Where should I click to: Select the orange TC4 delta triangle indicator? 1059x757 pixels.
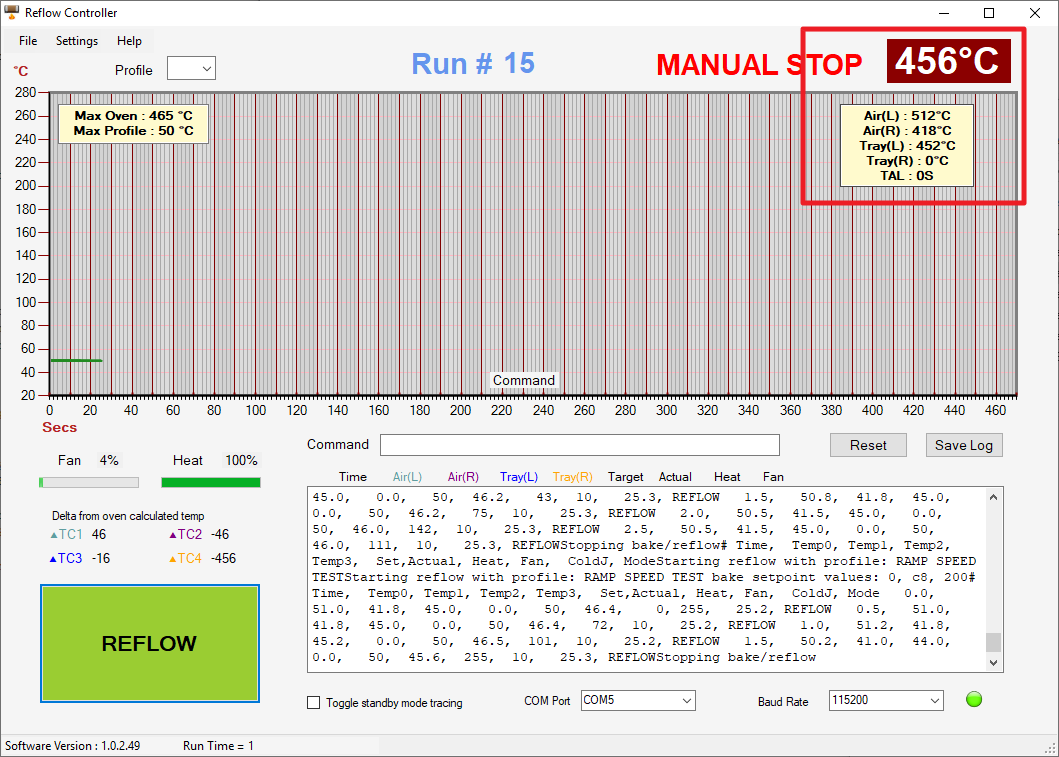[171, 558]
